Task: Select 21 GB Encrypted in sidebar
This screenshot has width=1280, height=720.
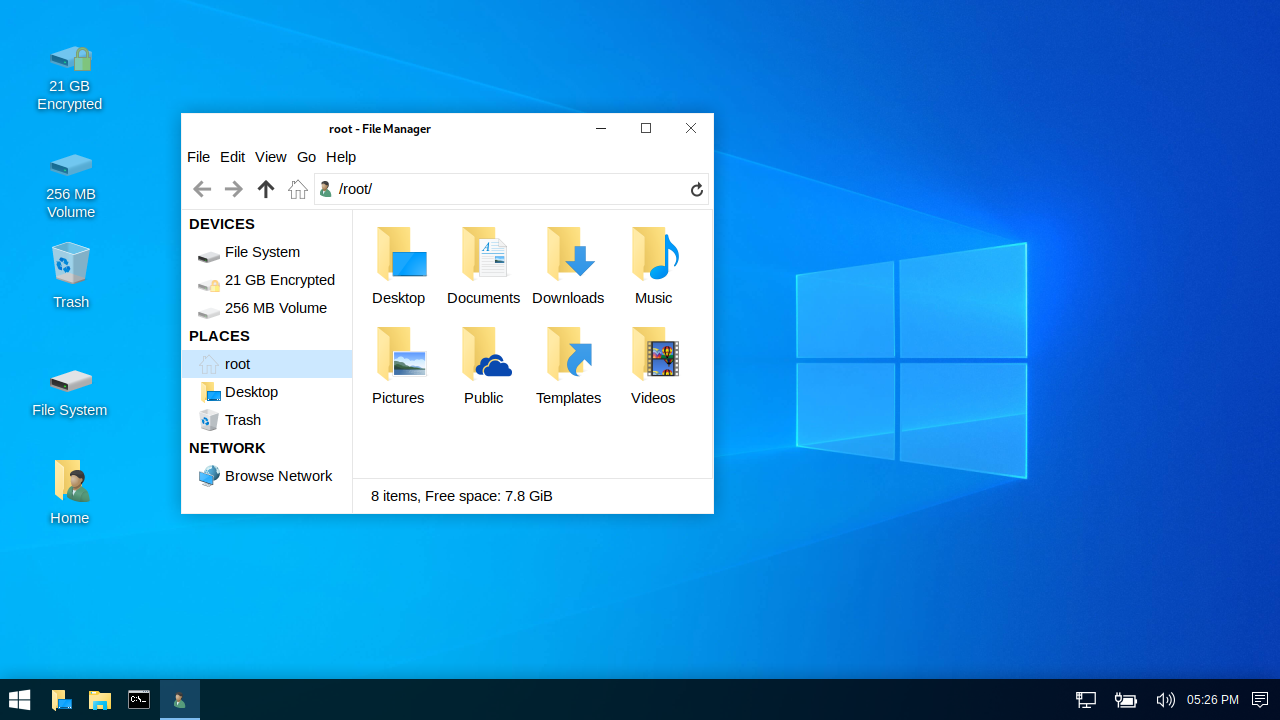Action: coord(266,280)
